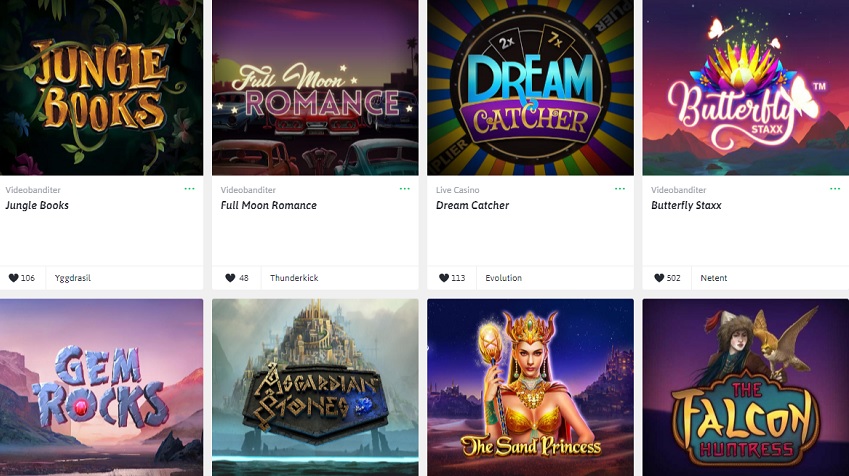
Task: Open the Butterfly Staxx game thumbnail
Action: [x=746, y=87]
